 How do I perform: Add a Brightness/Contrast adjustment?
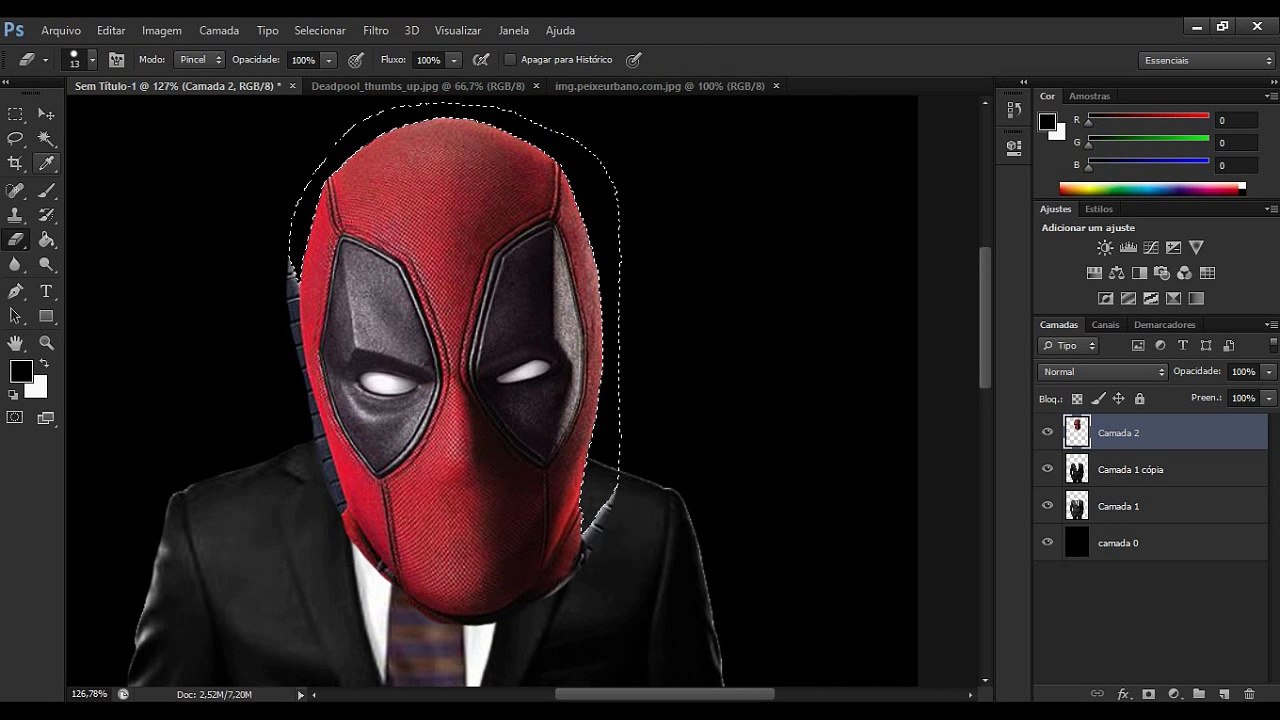tap(1105, 248)
